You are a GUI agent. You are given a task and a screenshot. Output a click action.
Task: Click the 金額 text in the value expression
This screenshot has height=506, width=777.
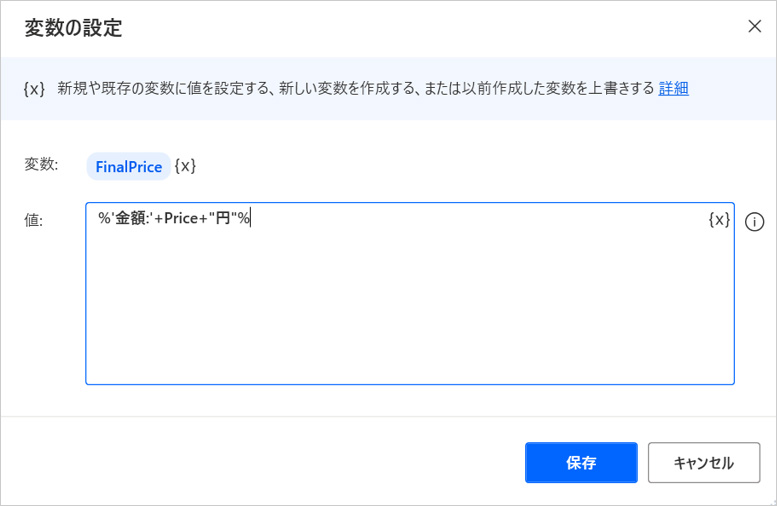click(x=131, y=219)
